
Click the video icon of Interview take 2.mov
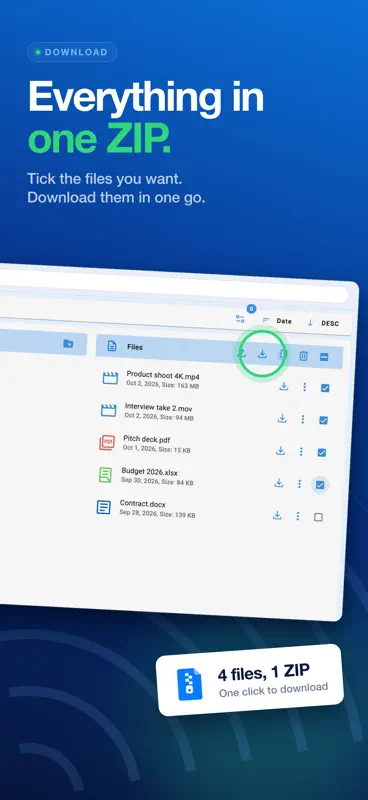[108, 410]
